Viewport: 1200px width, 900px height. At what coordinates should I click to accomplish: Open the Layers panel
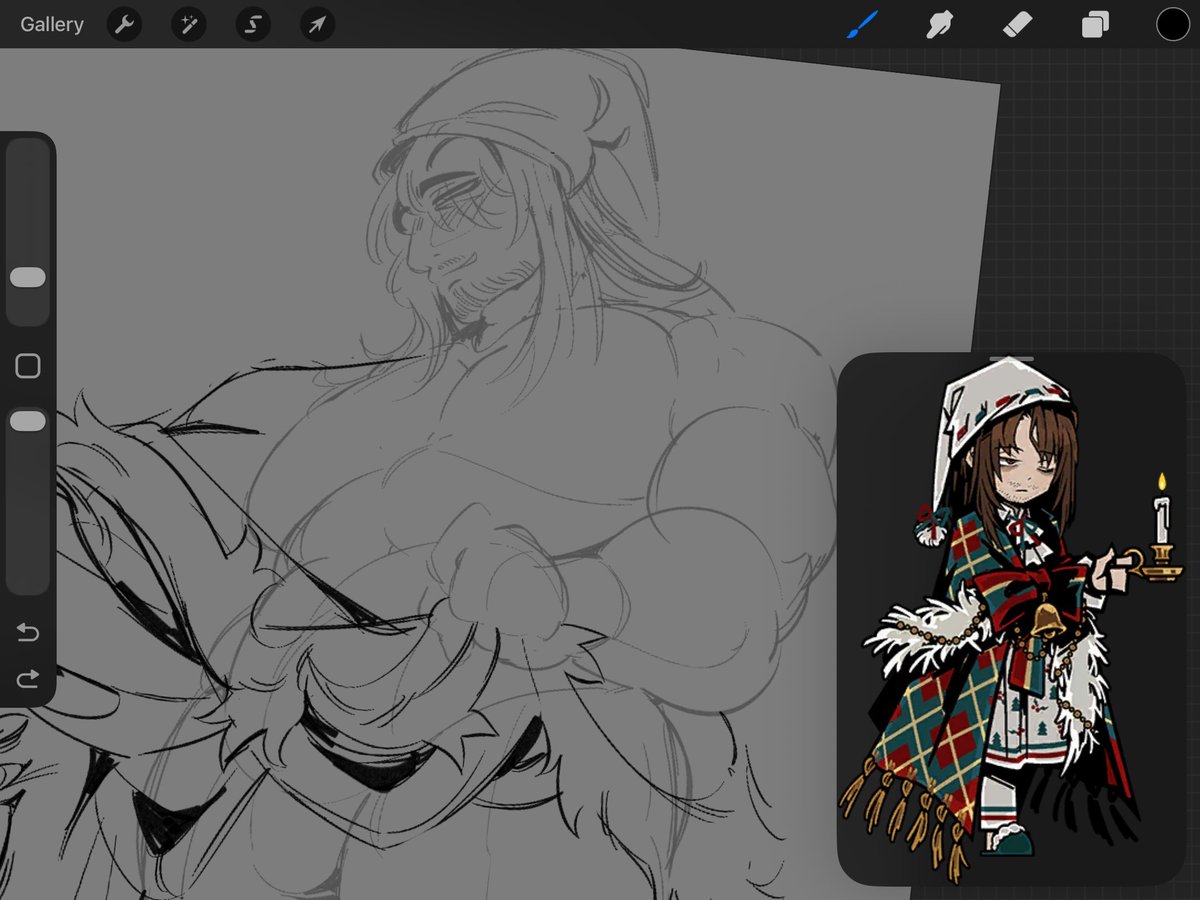tap(1095, 24)
